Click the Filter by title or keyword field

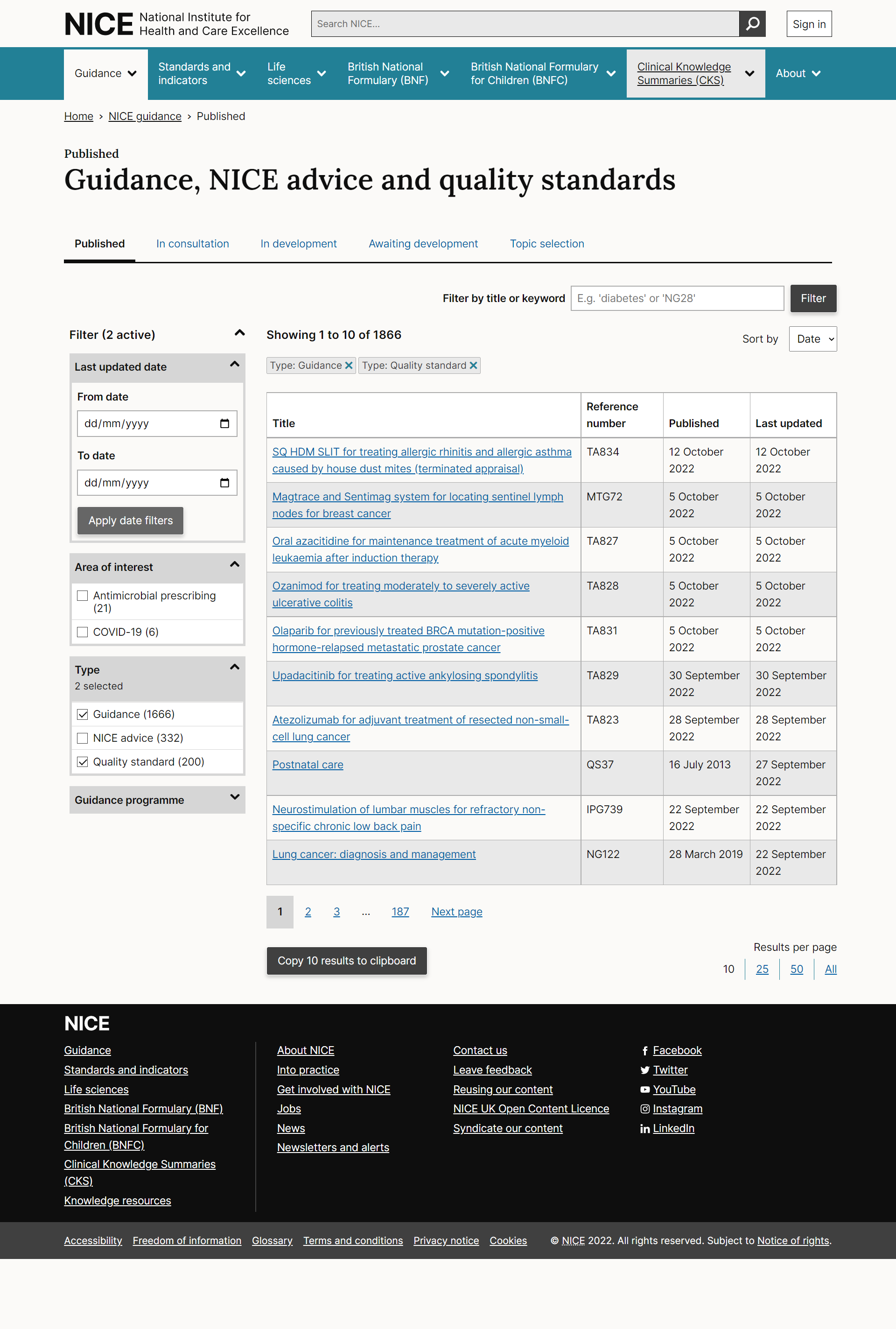click(677, 298)
